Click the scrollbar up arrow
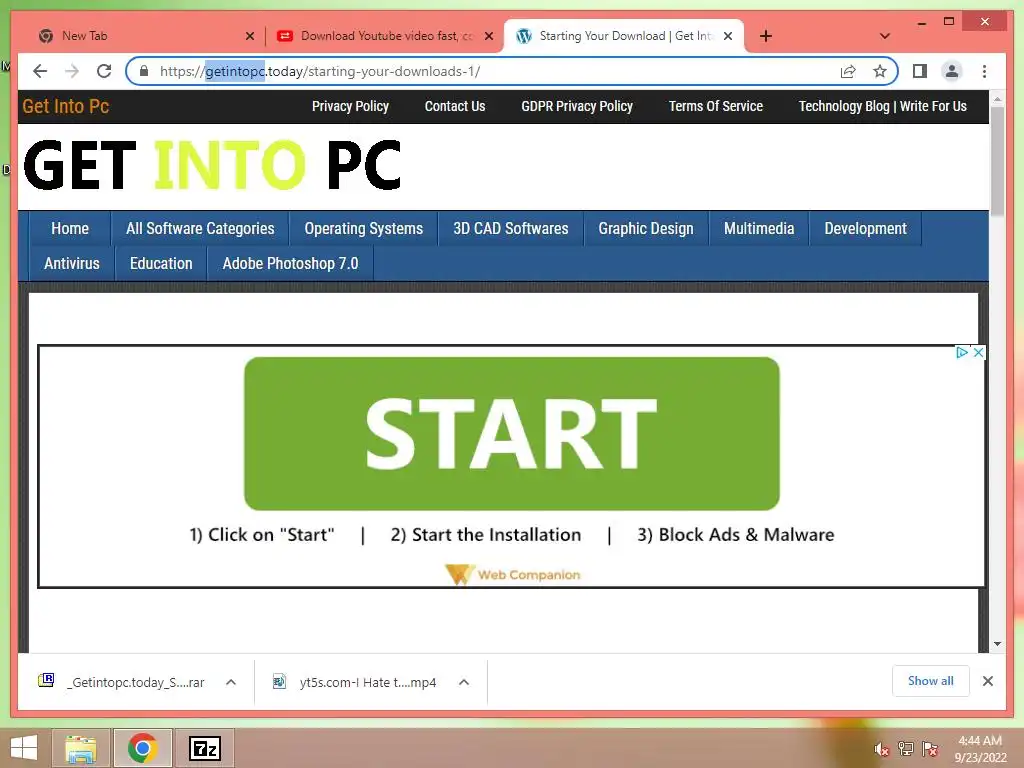1024x768 pixels. tap(997, 99)
